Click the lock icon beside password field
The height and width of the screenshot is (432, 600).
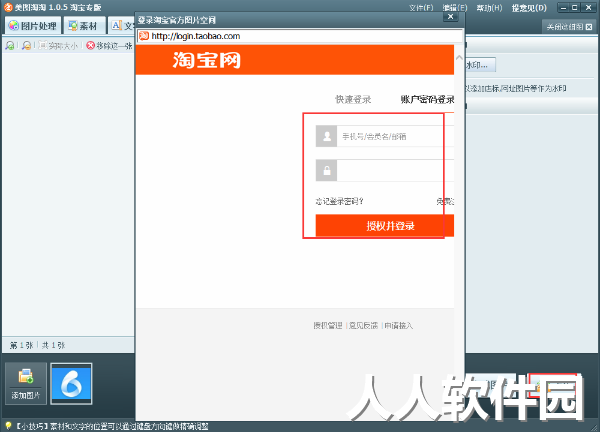click(326, 170)
